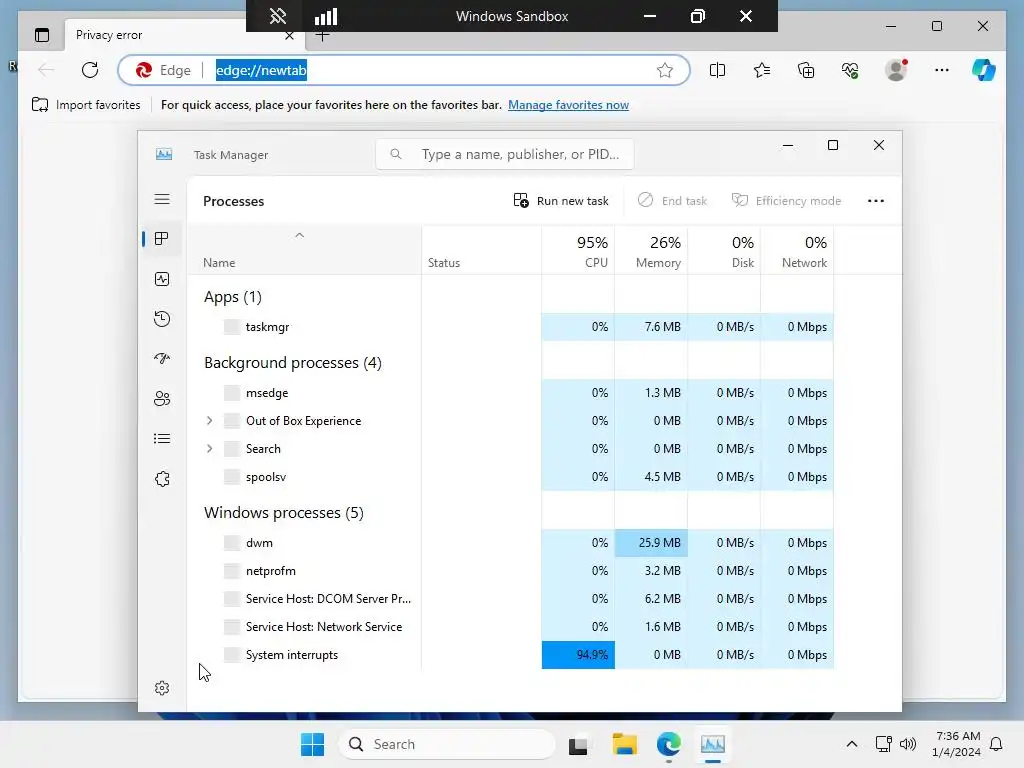Open the Services page icon

(162, 479)
